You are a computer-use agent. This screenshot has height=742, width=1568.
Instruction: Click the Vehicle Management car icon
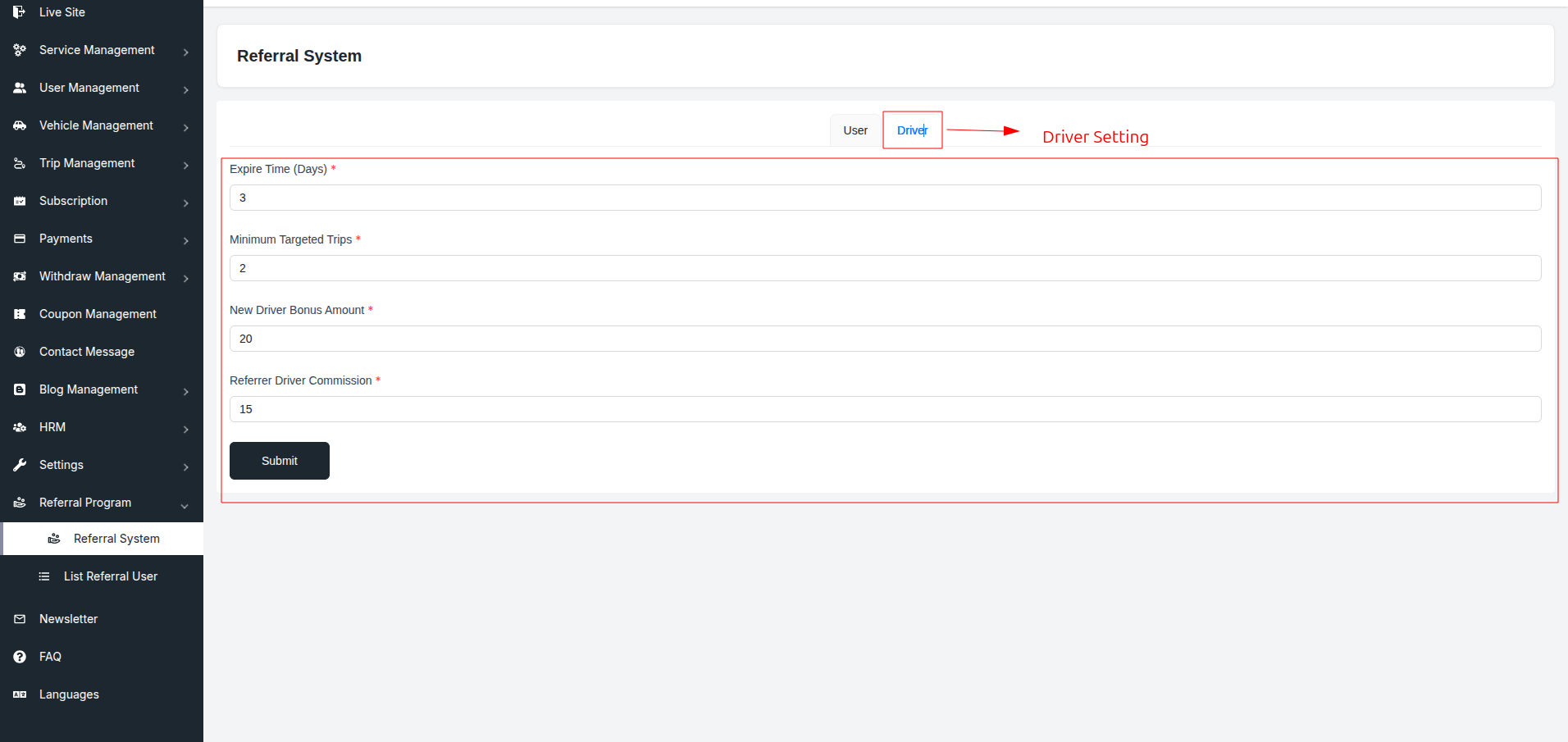pos(20,125)
